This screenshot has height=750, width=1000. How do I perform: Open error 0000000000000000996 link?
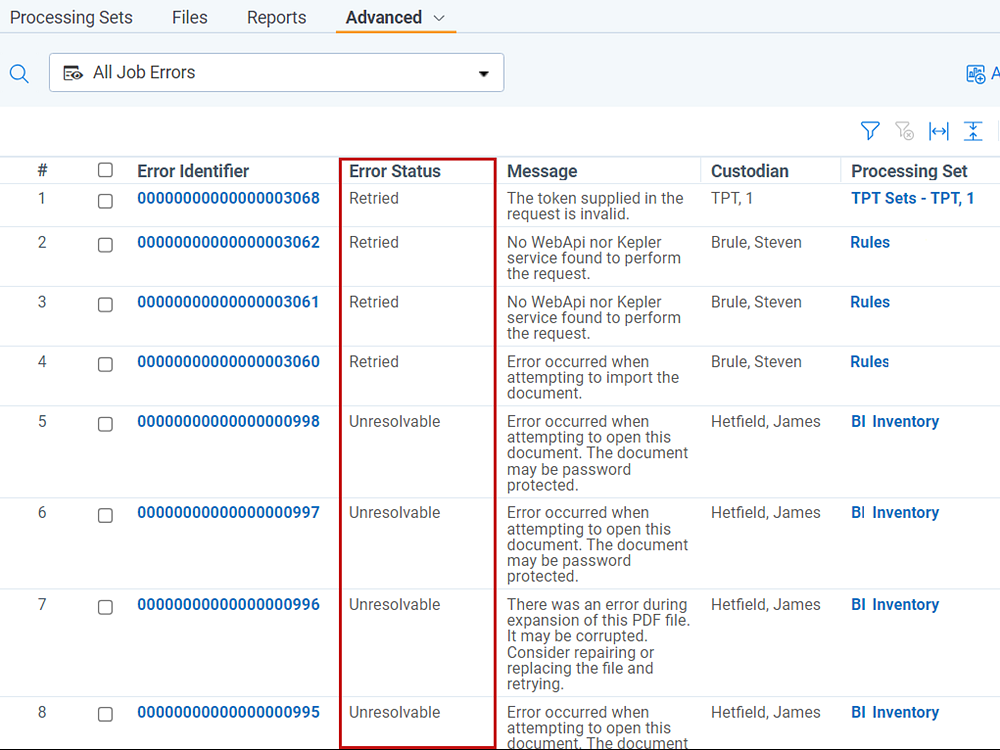coord(228,605)
